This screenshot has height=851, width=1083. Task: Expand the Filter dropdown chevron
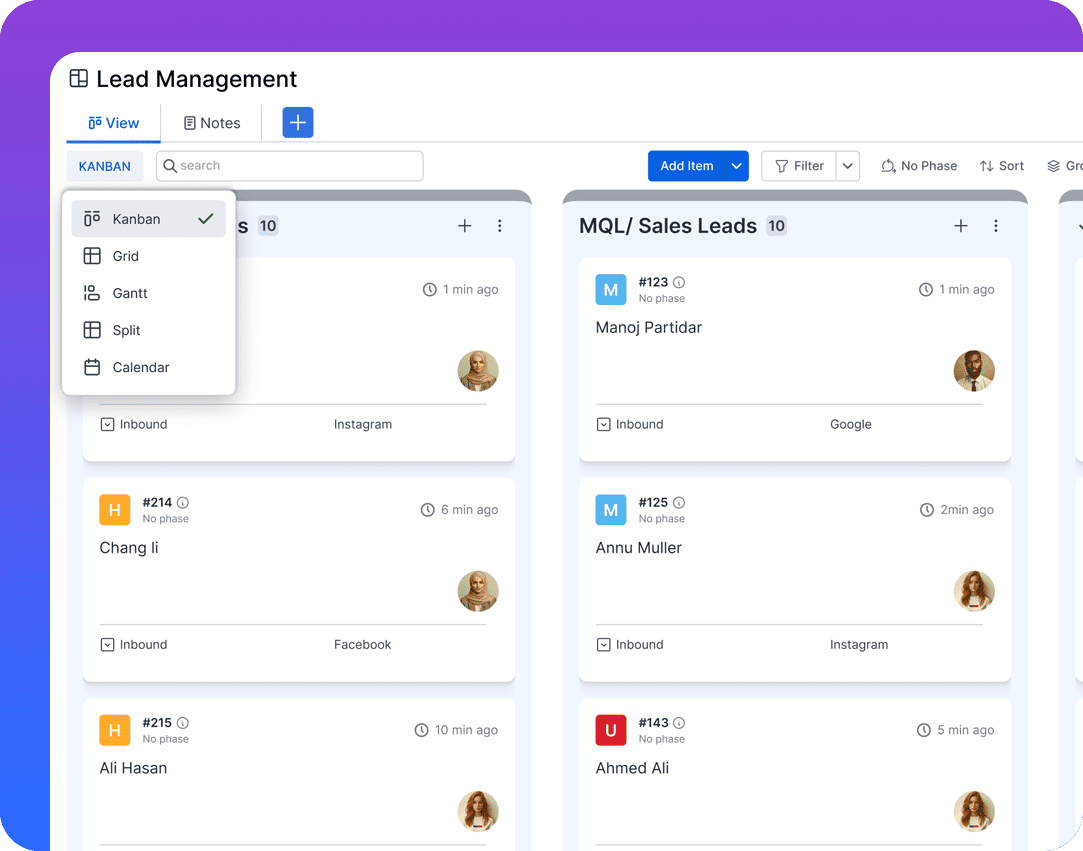pos(847,166)
